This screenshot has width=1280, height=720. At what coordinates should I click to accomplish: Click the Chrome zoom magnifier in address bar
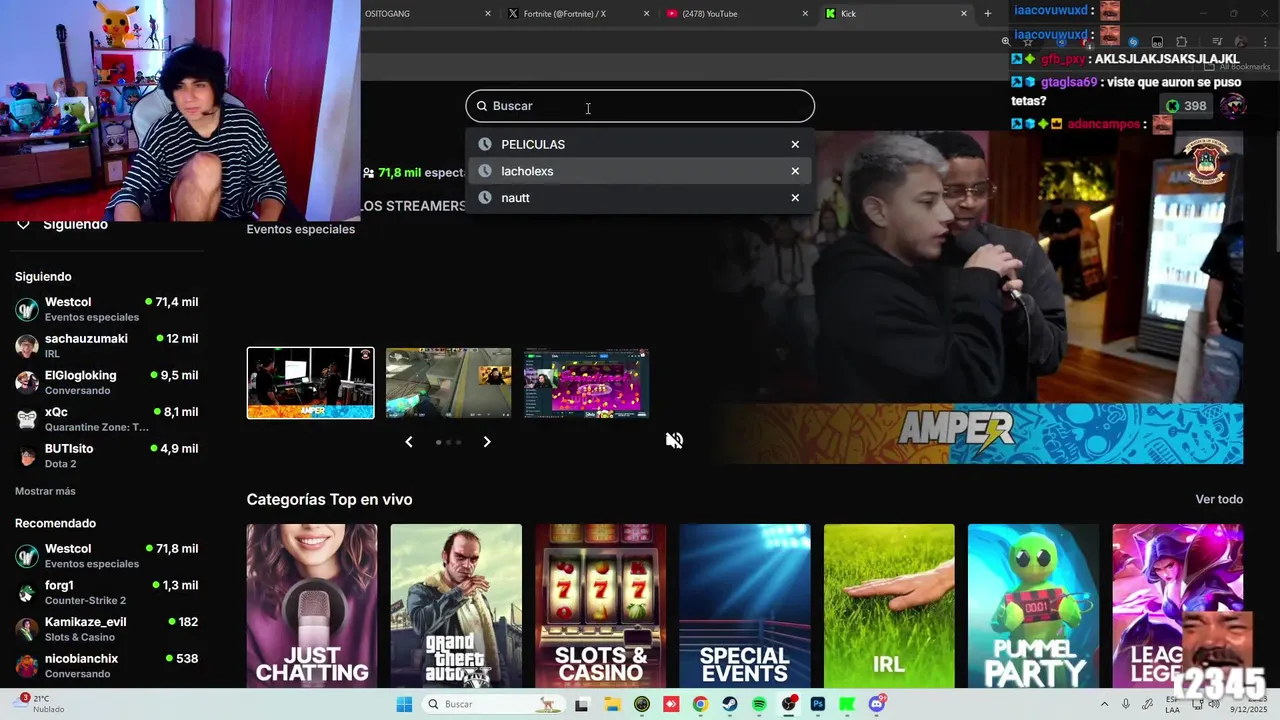1006,41
